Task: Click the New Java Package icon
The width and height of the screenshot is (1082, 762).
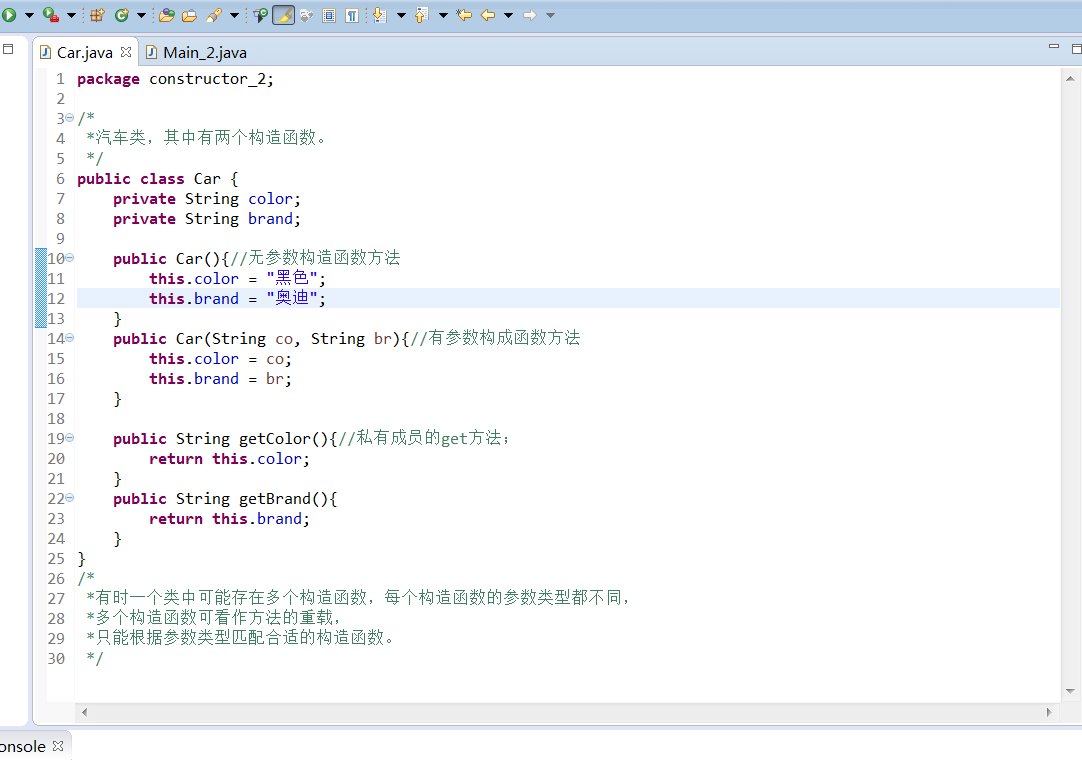Action: (97, 15)
